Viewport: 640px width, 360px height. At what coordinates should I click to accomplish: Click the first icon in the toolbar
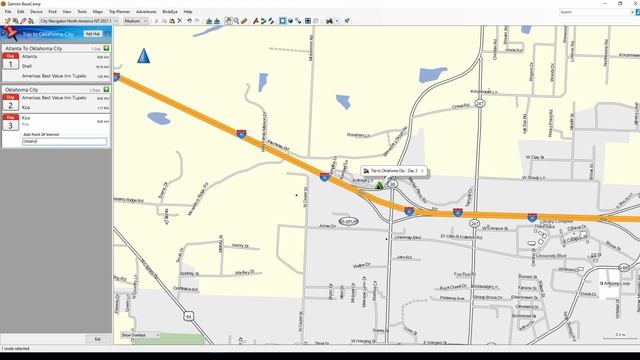[x=7, y=21]
